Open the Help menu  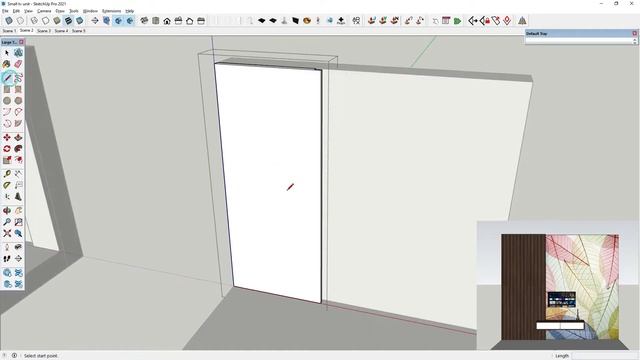(x=129, y=11)
